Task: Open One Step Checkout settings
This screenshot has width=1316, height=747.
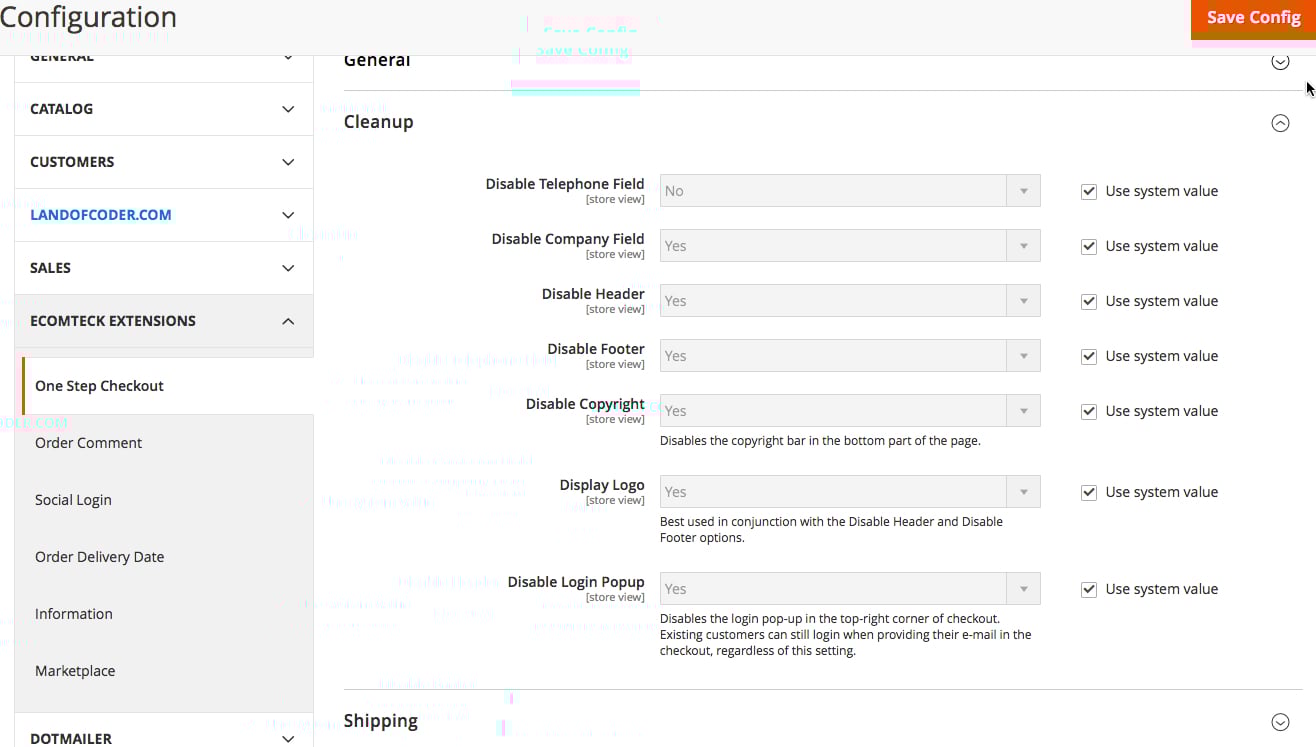Action: pyautogui.click(x=168, y=386)
